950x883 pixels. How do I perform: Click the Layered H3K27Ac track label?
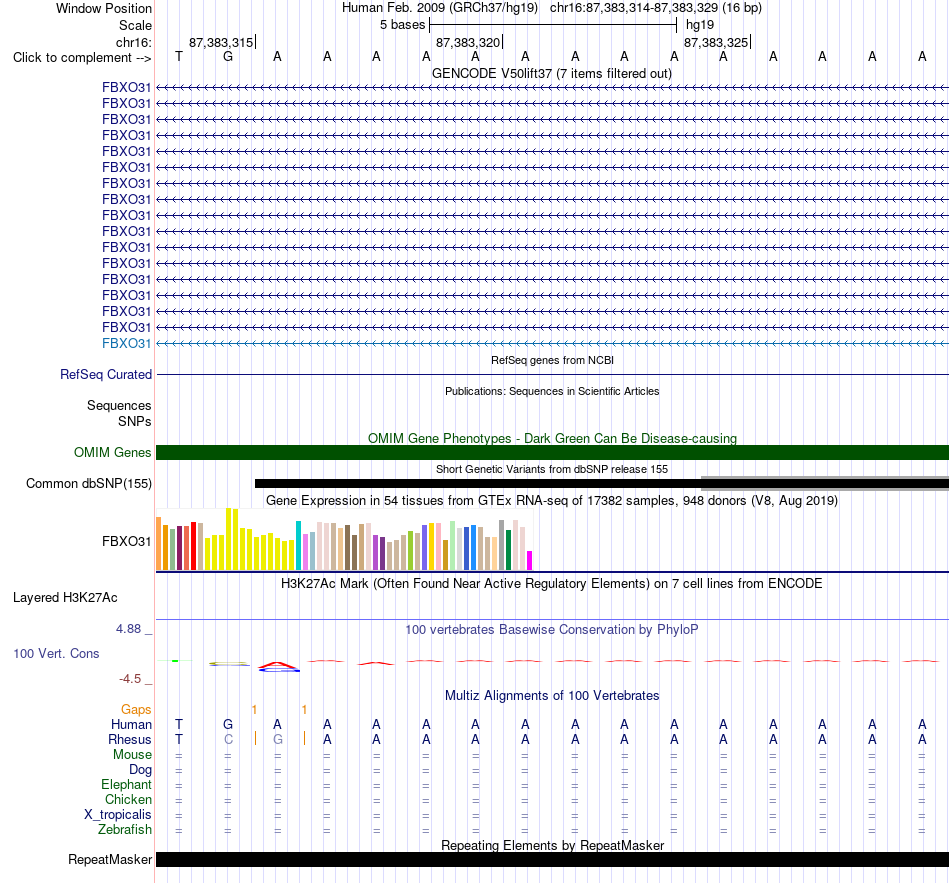pos(65,598)
